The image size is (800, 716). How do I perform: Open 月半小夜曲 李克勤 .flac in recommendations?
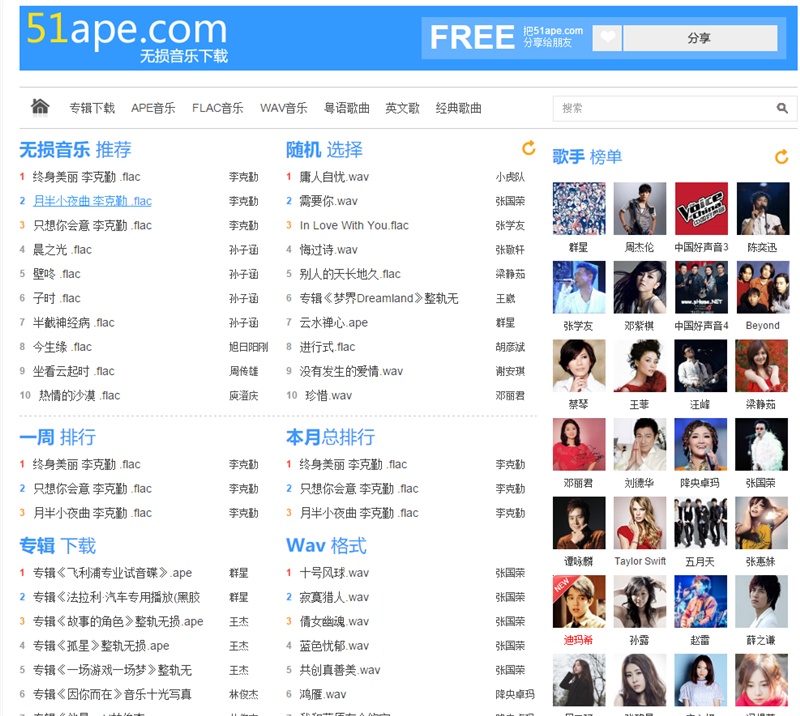coord(92,201)
